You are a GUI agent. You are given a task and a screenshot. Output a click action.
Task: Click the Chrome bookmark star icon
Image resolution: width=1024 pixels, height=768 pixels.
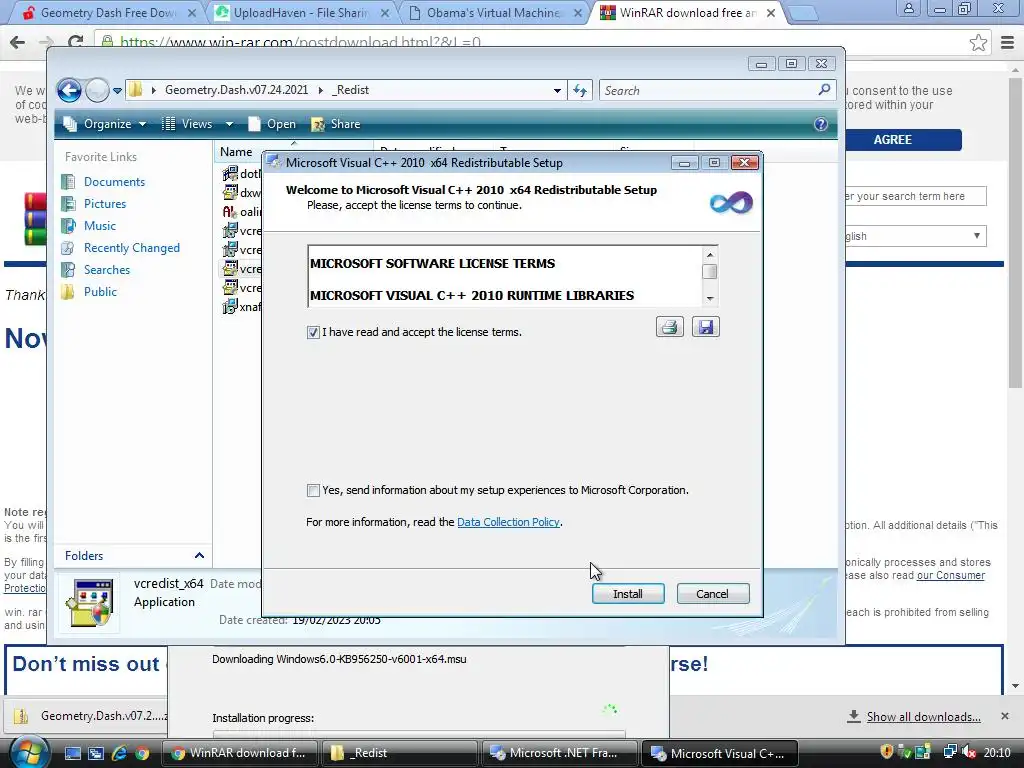pos(978,43)
